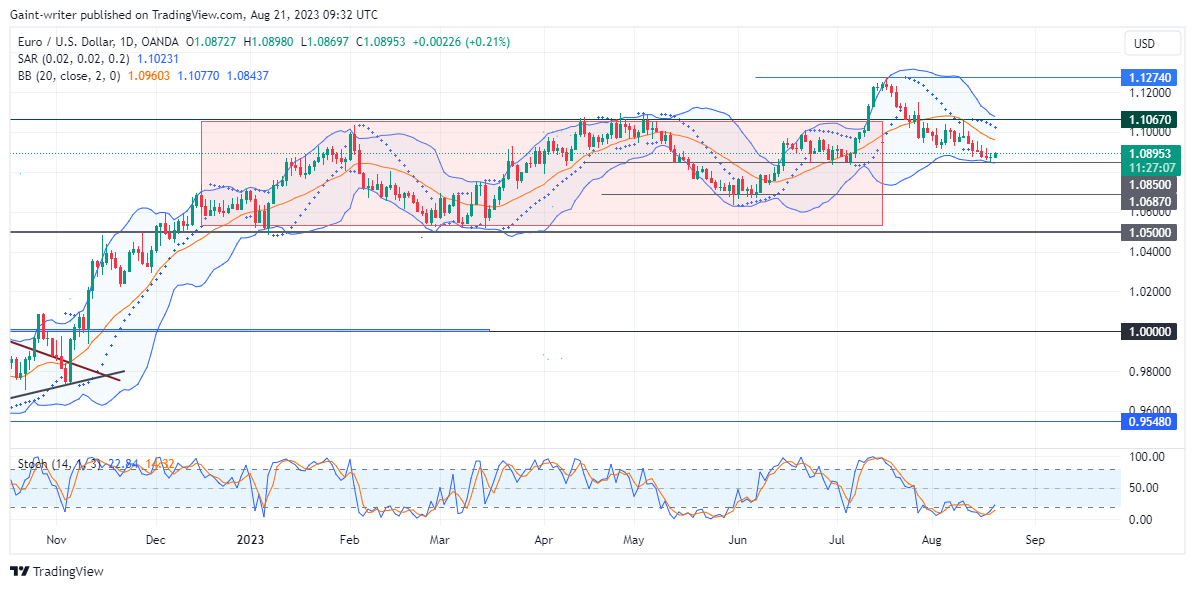Click the Nov label on time axis
Image resolution: width=1195 pixels, height=589 pixels.
click(57, 539)
